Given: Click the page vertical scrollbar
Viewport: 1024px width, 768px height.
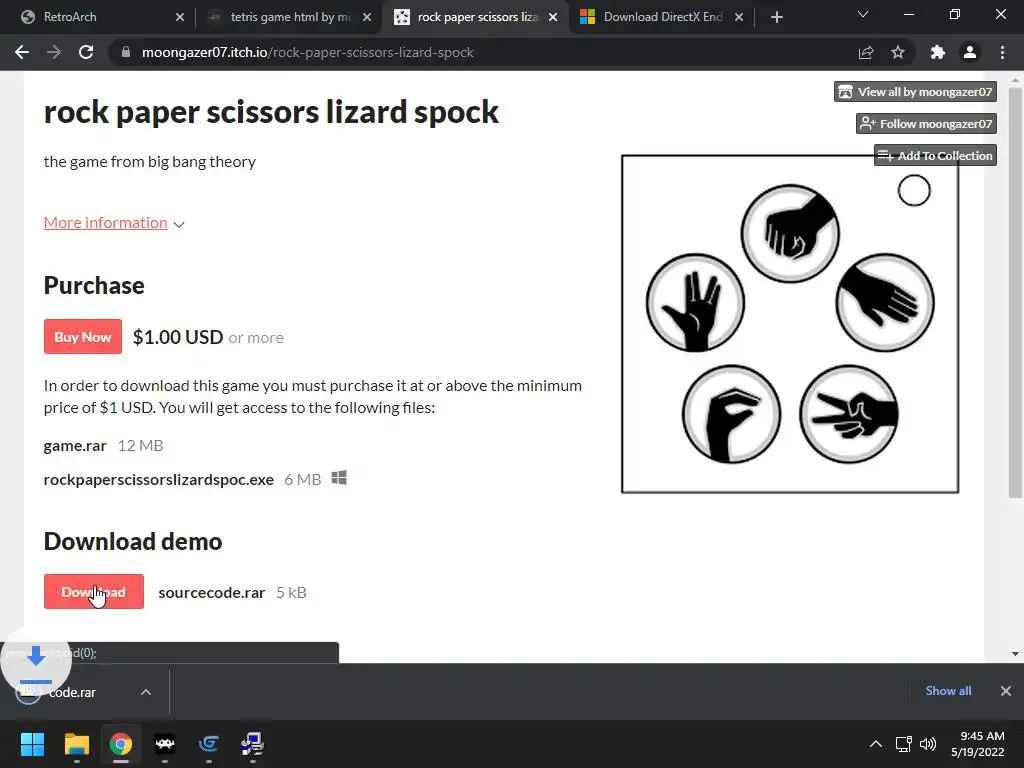Looking at the screenshot, I should coord(1015,291).
